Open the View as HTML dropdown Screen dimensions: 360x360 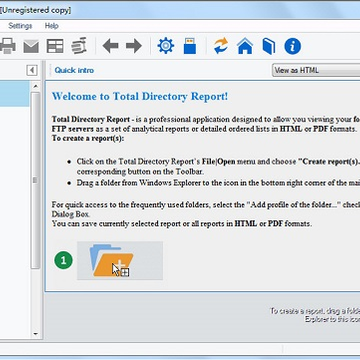point(316,70)
